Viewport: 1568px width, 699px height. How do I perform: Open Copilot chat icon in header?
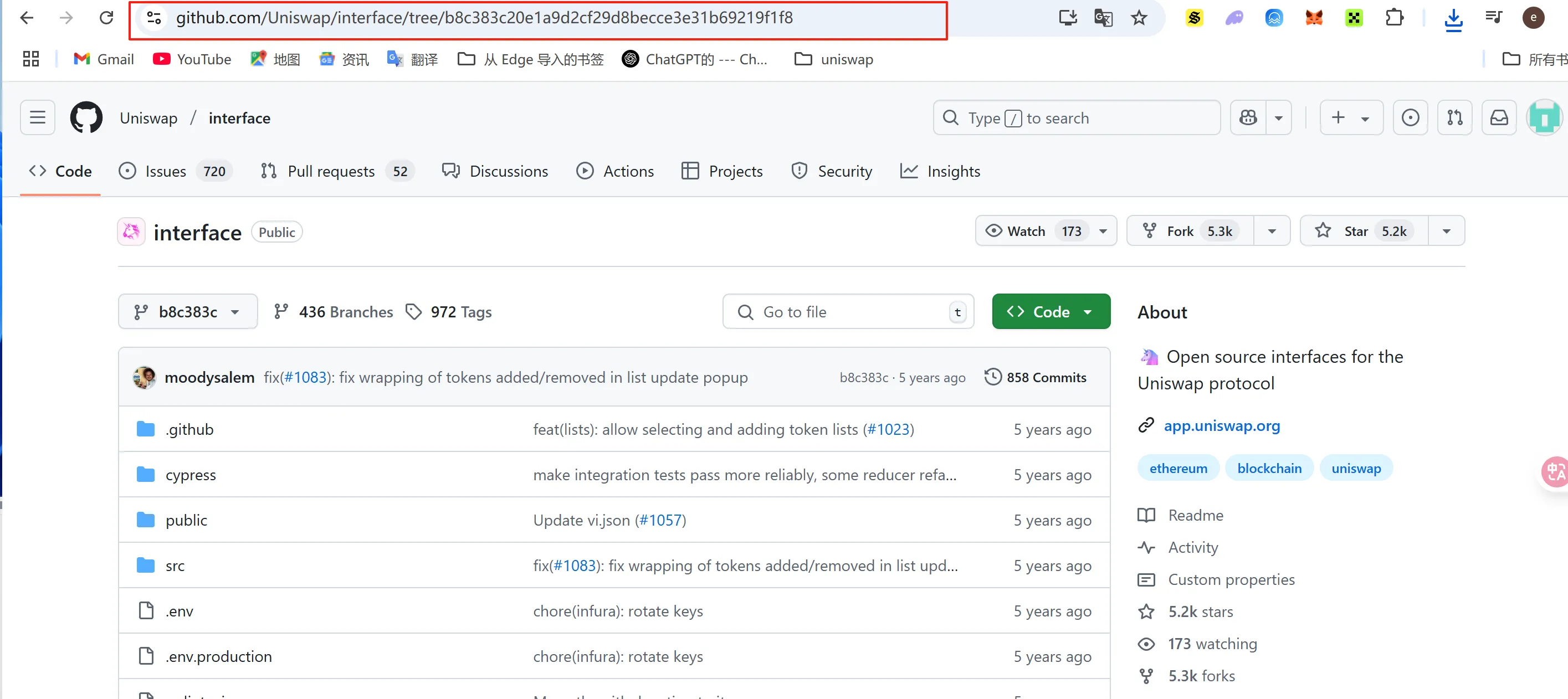[x=1248, y=117]
